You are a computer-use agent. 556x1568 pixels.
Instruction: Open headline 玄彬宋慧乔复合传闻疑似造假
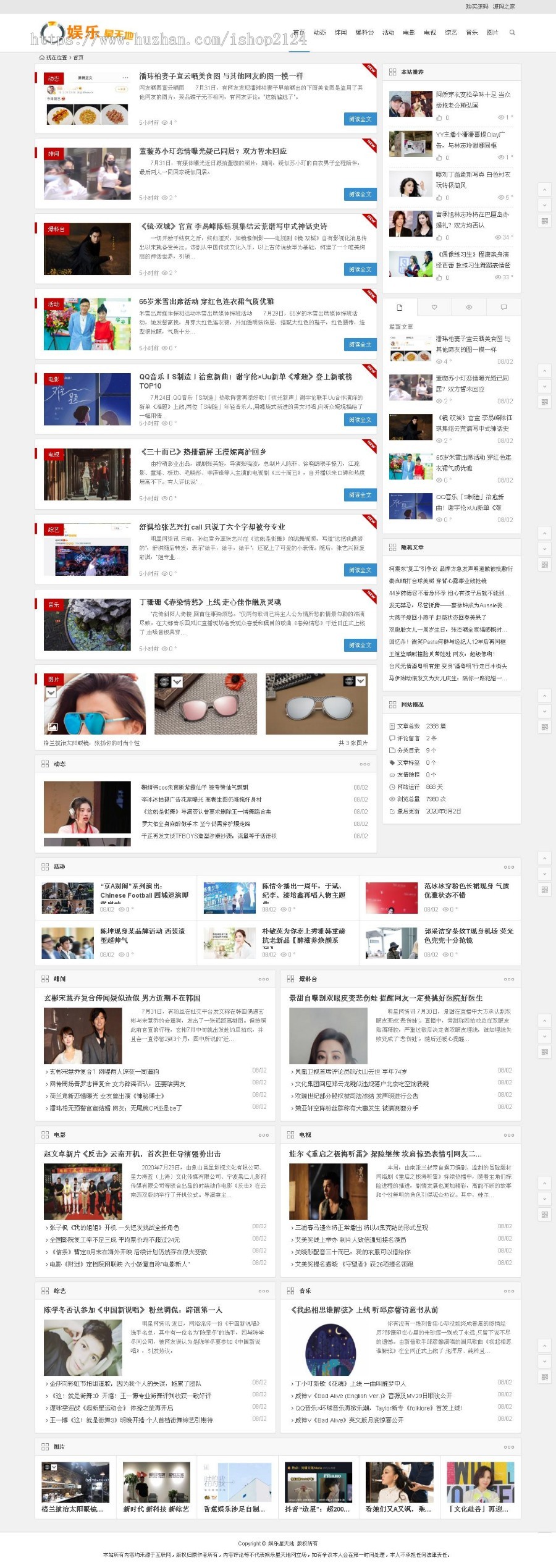(x=122, y=998)
